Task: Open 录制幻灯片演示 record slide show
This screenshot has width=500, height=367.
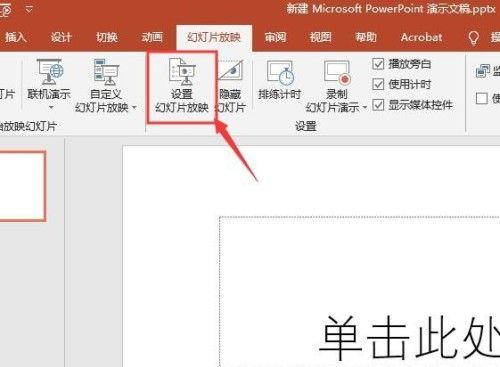Action: (336, 86)
